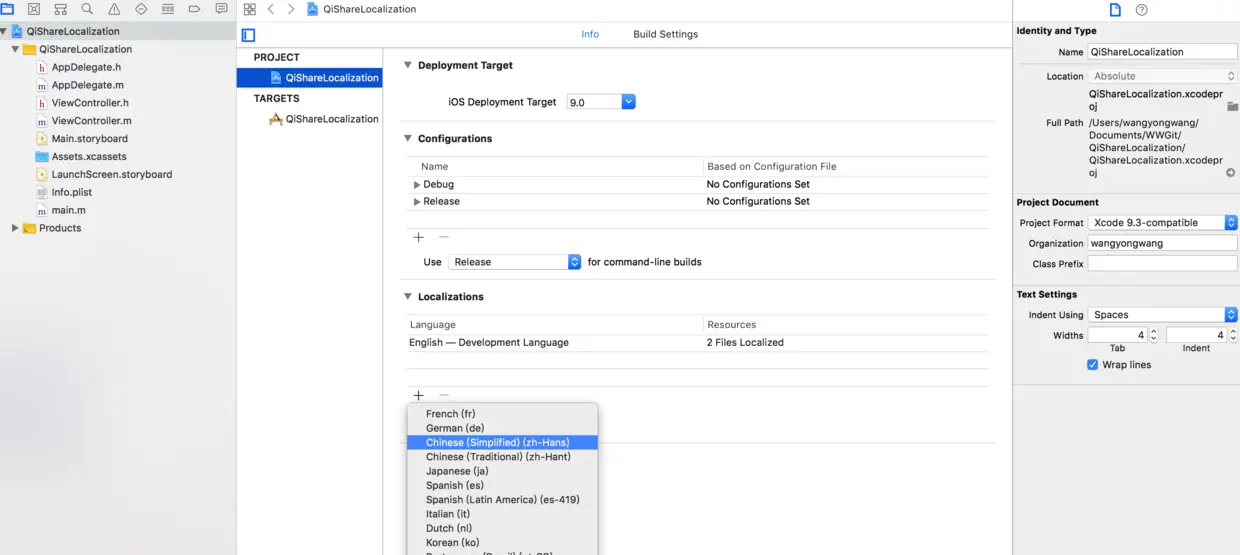Toggle the project and targets list sidebar

pyautogui.click(x=248, y=35)
